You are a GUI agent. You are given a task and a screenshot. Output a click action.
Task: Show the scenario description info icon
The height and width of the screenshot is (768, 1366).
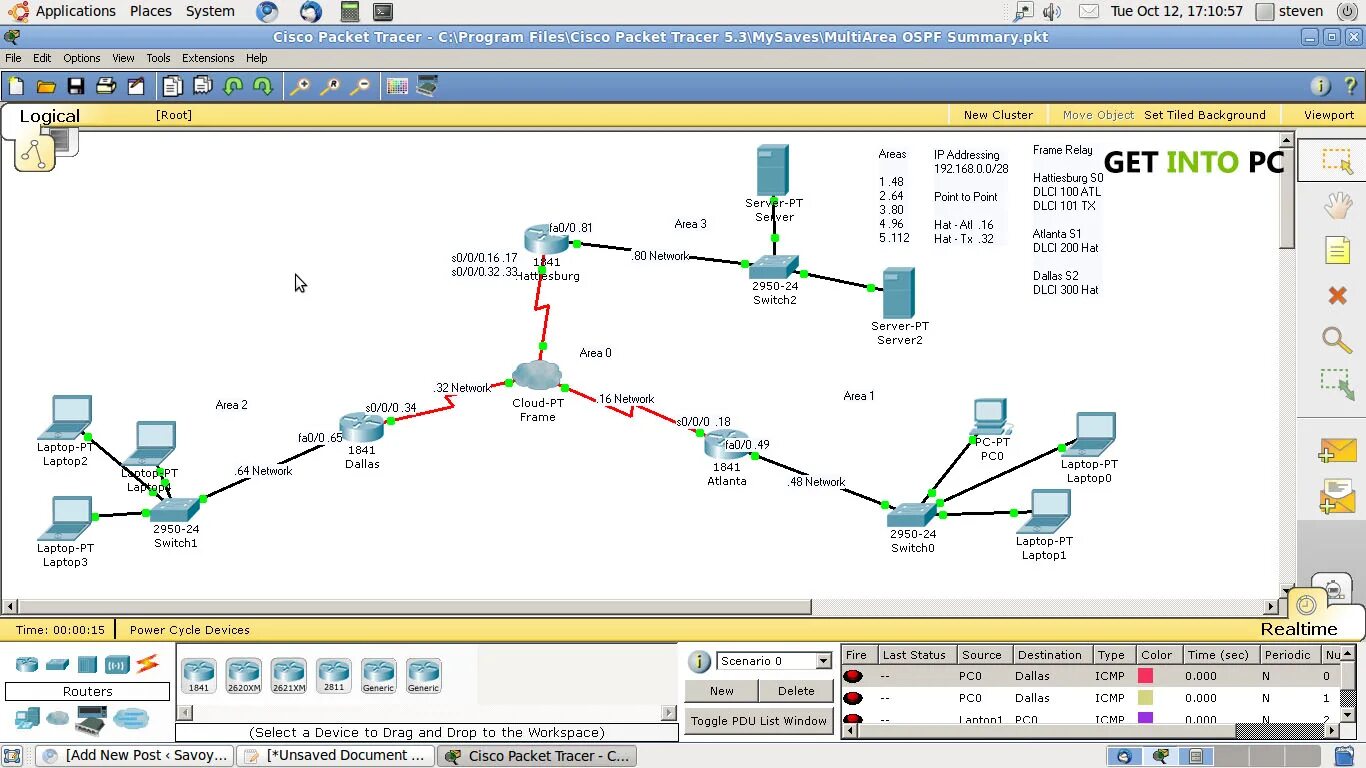tap(700, 661)
